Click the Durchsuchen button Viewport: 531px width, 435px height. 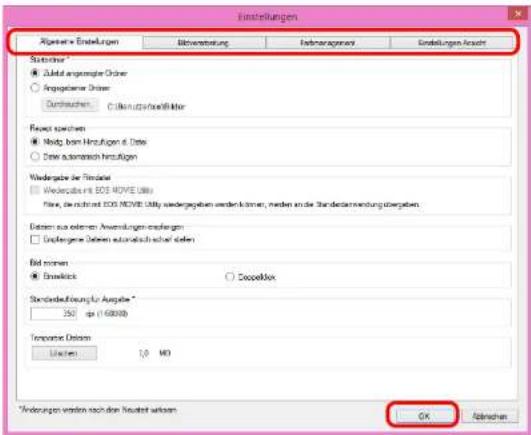pos(70,105)
